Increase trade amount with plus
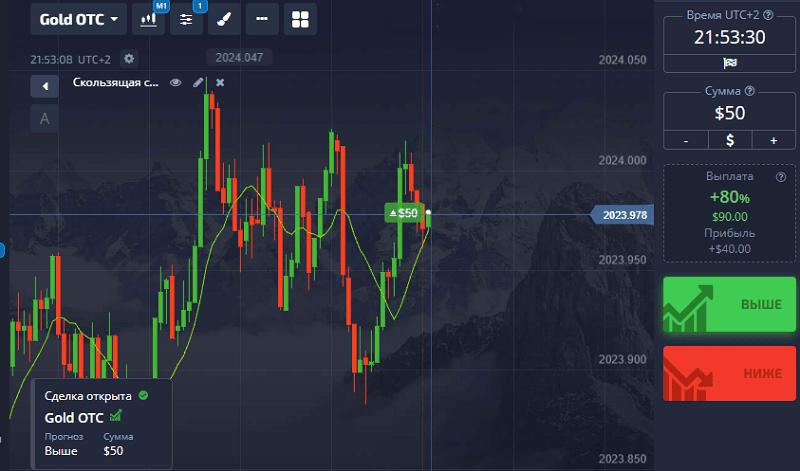Image resolution: width=800 pixels, height=471 pixels. pyautogui.click(x=773, y=140)
